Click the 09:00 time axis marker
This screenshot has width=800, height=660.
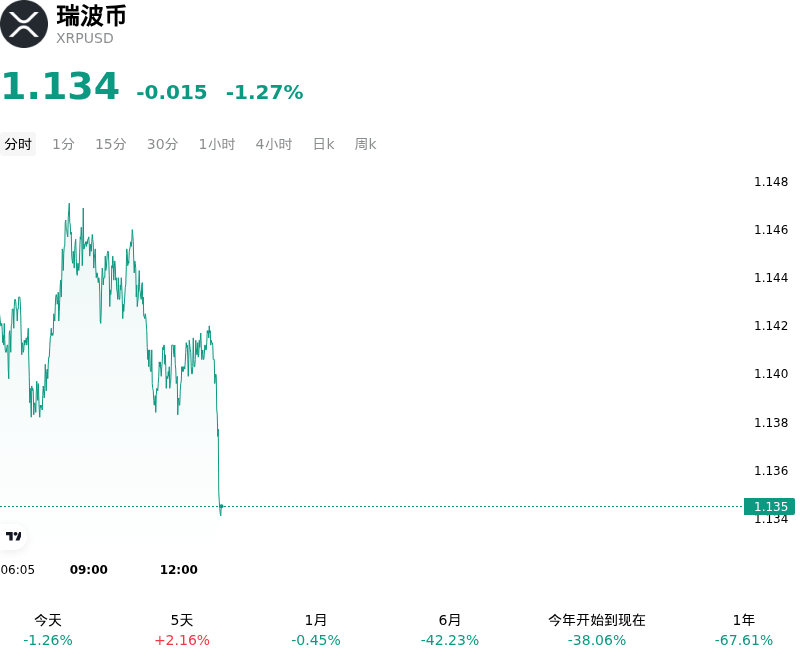89,570
